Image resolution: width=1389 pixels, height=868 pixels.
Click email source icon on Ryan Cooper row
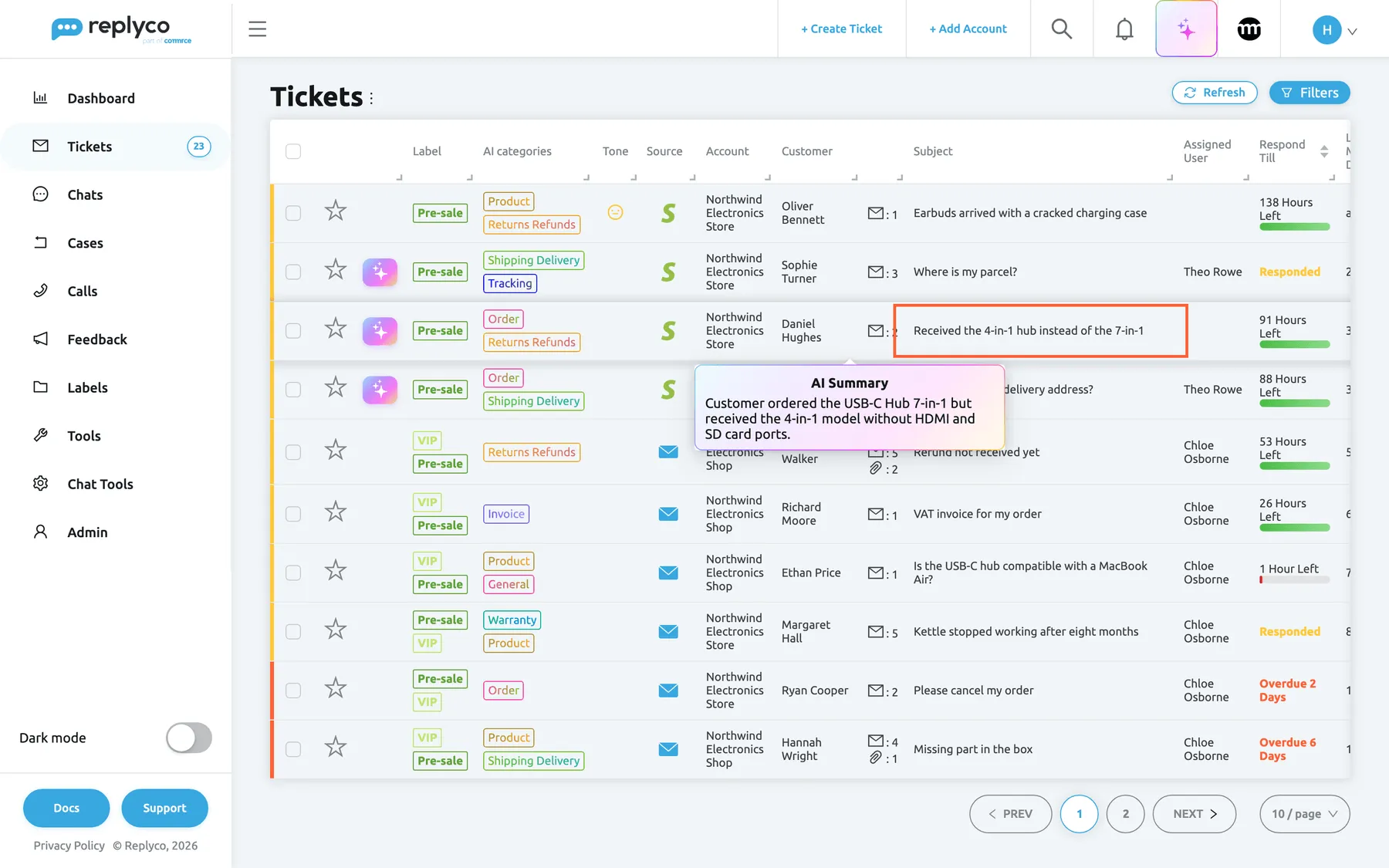point(668,691)
